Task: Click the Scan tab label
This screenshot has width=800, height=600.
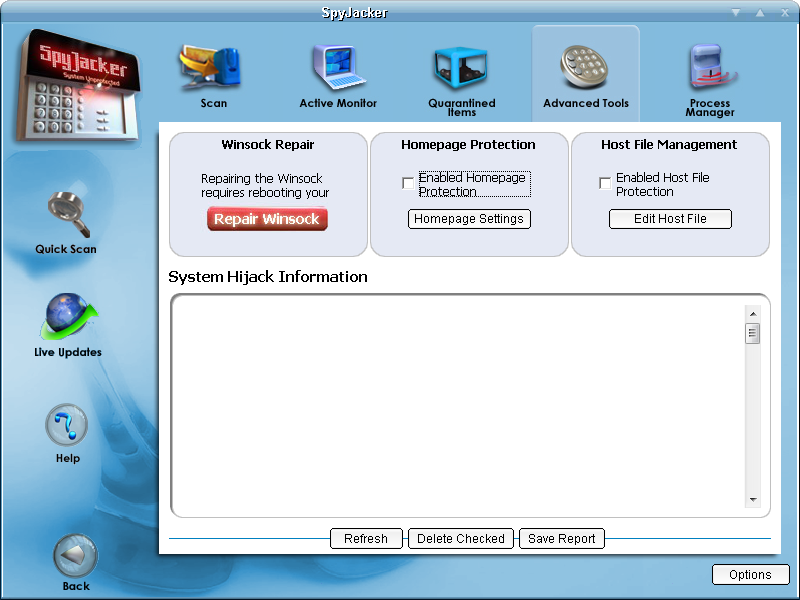Action: point(213,103)
